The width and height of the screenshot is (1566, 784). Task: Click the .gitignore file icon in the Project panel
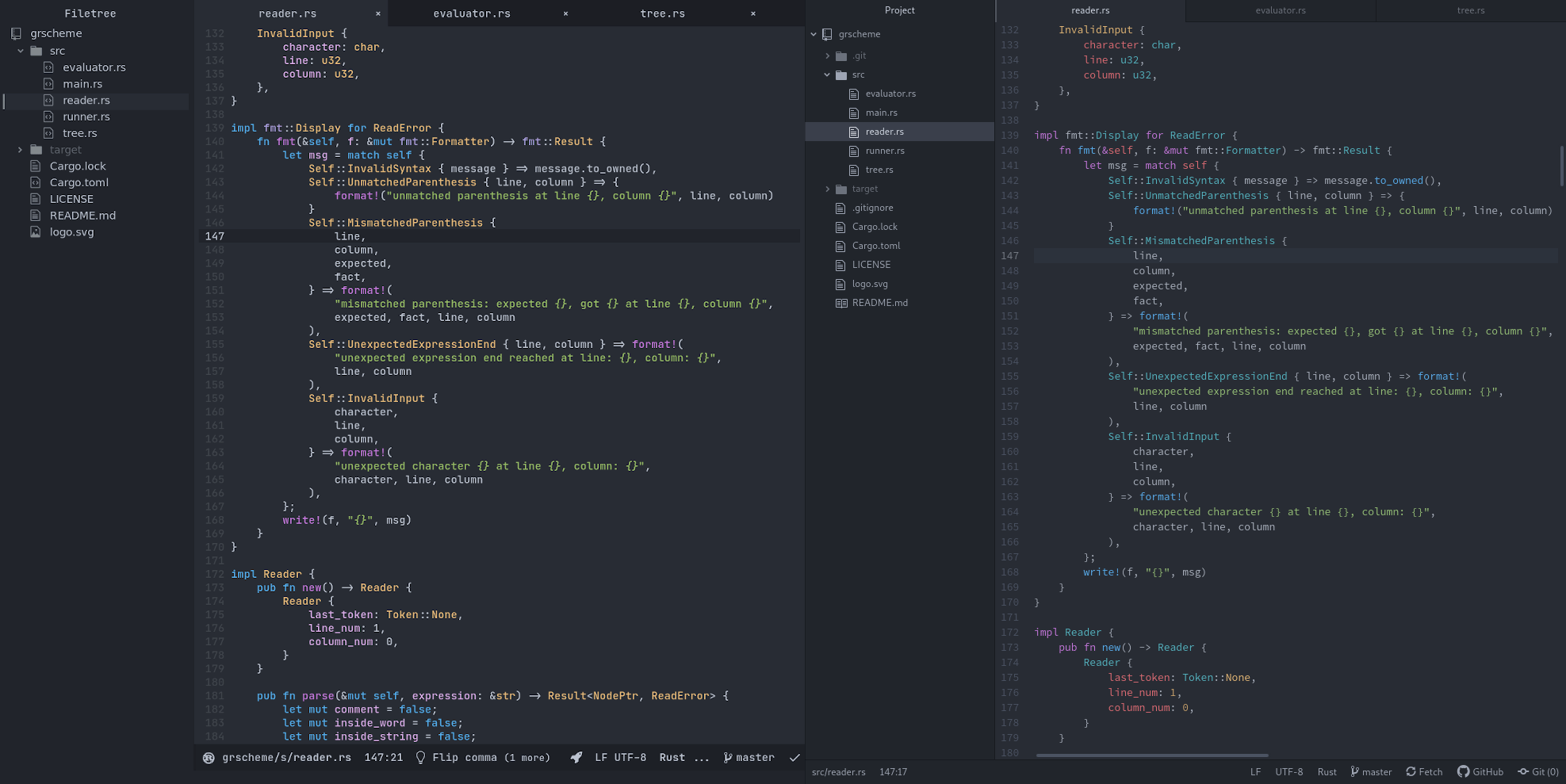pyautogui.click(x=840, y=208)
